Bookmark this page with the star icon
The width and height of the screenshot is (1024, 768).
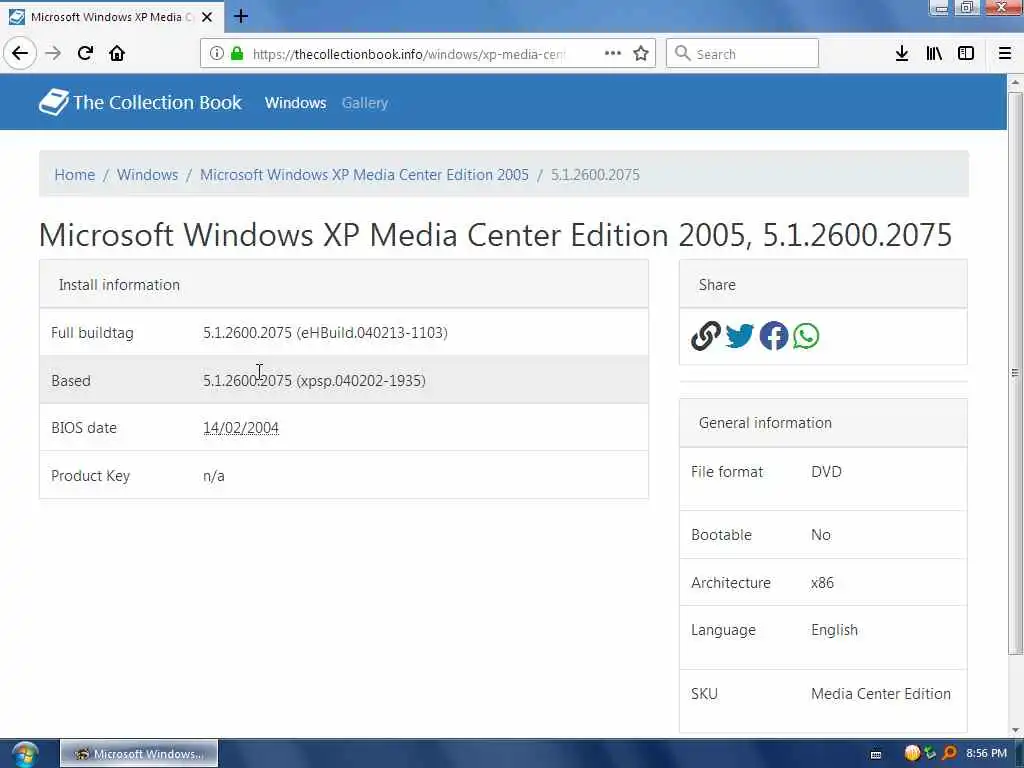coord(641,54)
